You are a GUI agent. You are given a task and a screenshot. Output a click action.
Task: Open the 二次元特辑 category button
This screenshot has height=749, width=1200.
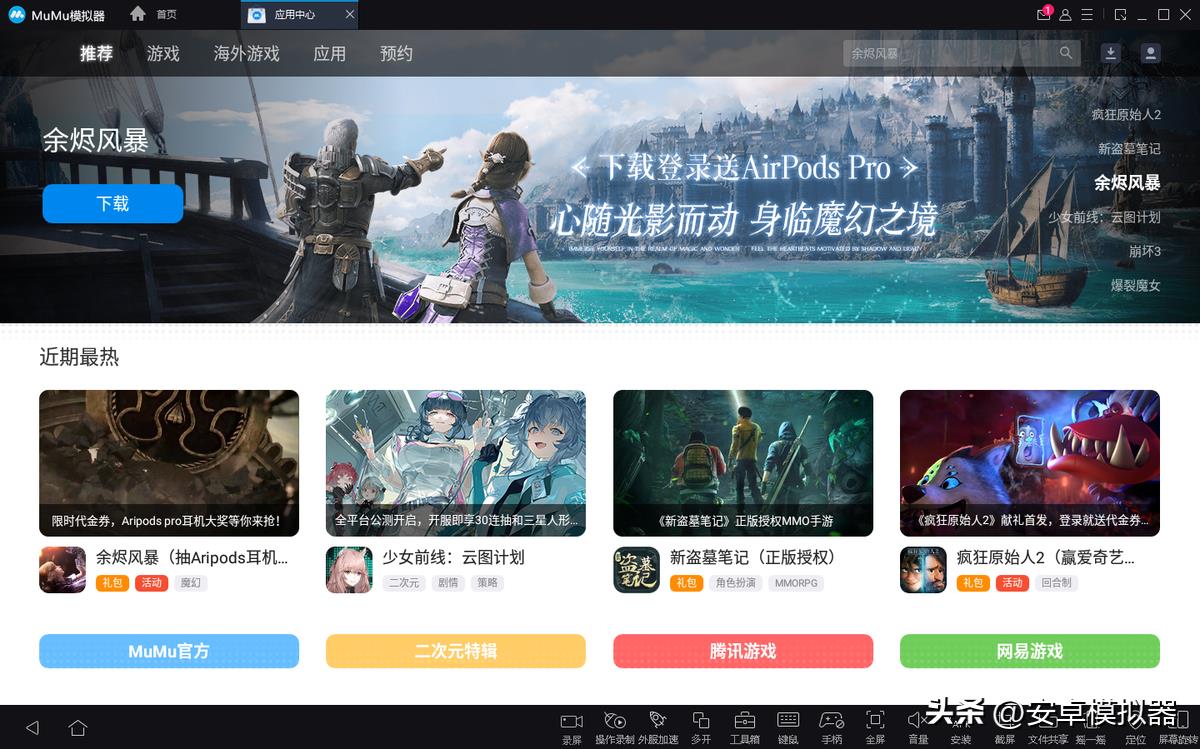(456, 651)
